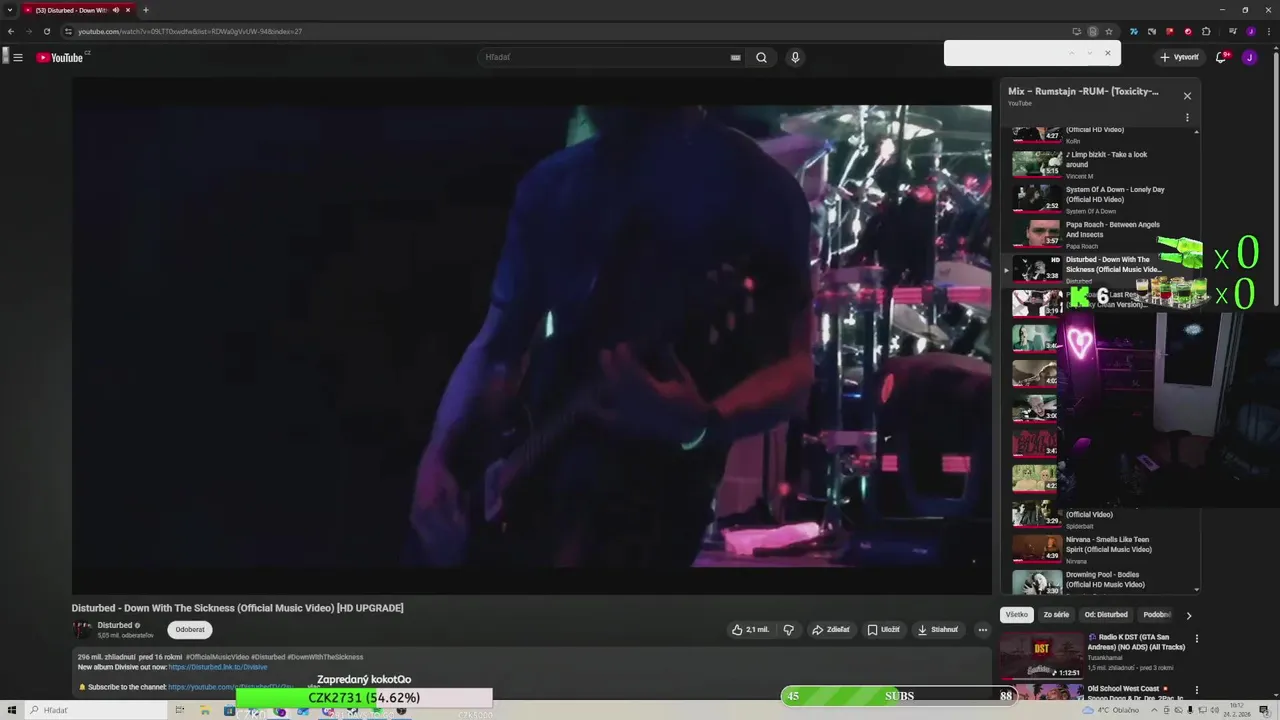This screenshot has width=1280, height=720.
Task: Open the browser extensions puzzle icon
Action: 1206,31
